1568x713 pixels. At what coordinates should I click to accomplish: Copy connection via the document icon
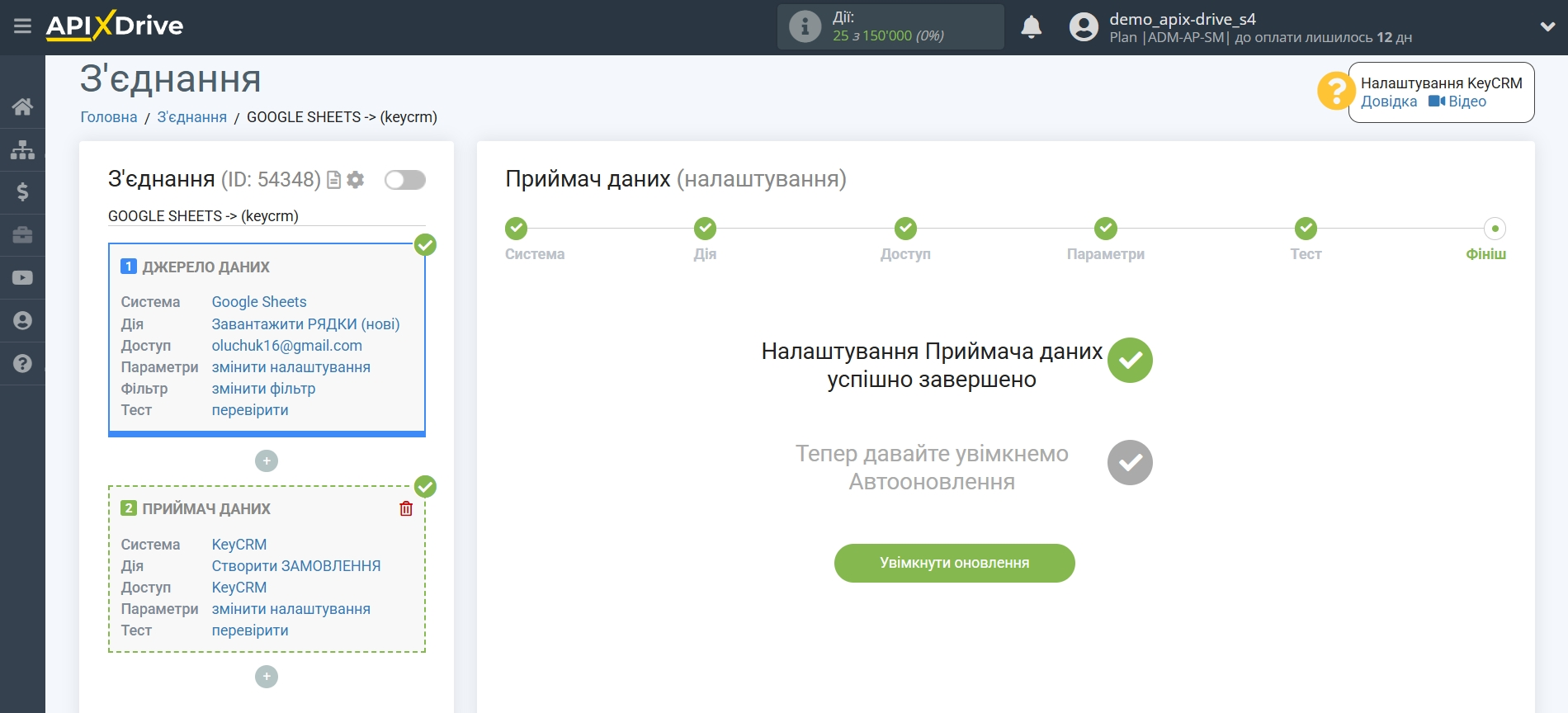point(334,180)
